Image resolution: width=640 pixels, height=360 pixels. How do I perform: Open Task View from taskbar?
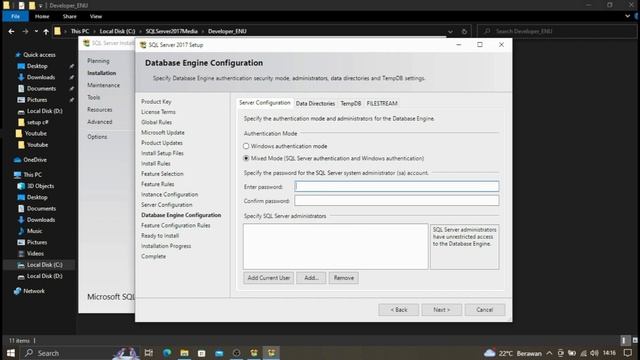[149, 353]
